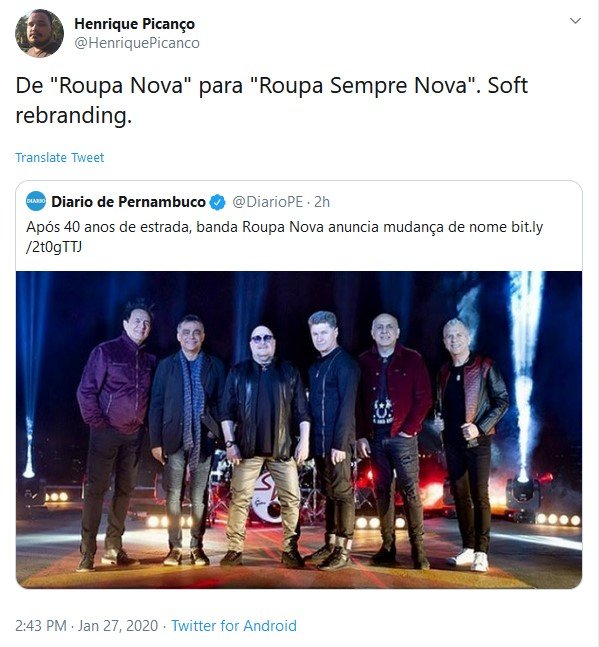Click the 2h timestamp on quoted tweet
599x647 pixels.
coord(322,202)
